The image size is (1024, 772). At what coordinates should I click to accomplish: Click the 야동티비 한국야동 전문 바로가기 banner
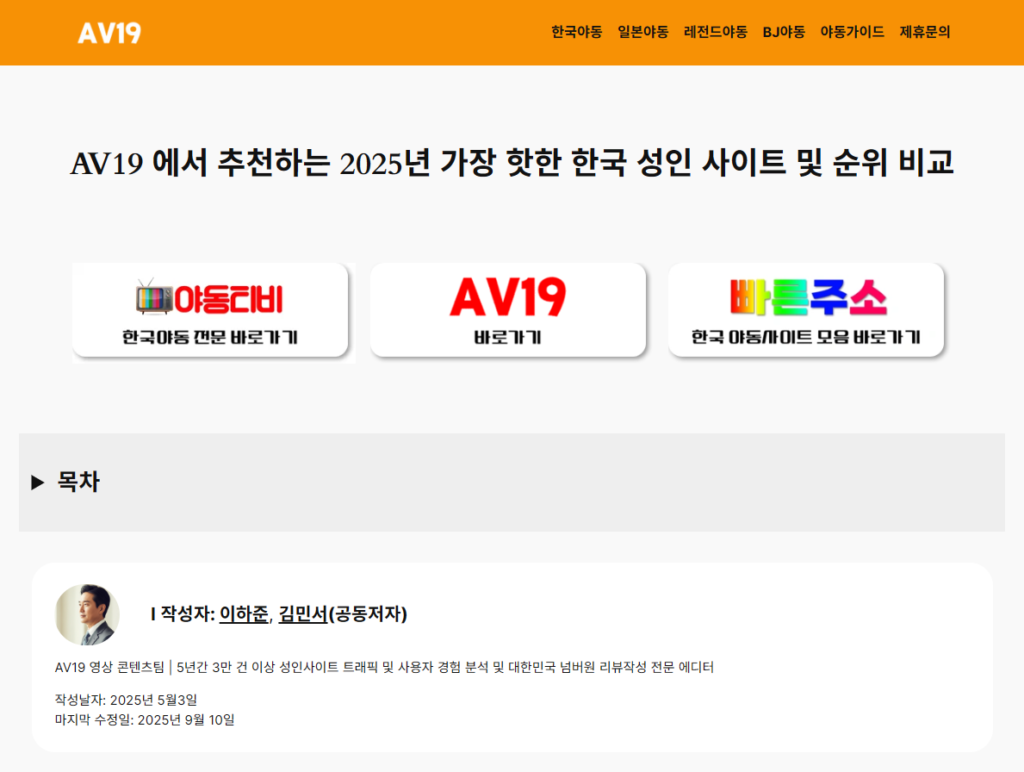point(212,310)
